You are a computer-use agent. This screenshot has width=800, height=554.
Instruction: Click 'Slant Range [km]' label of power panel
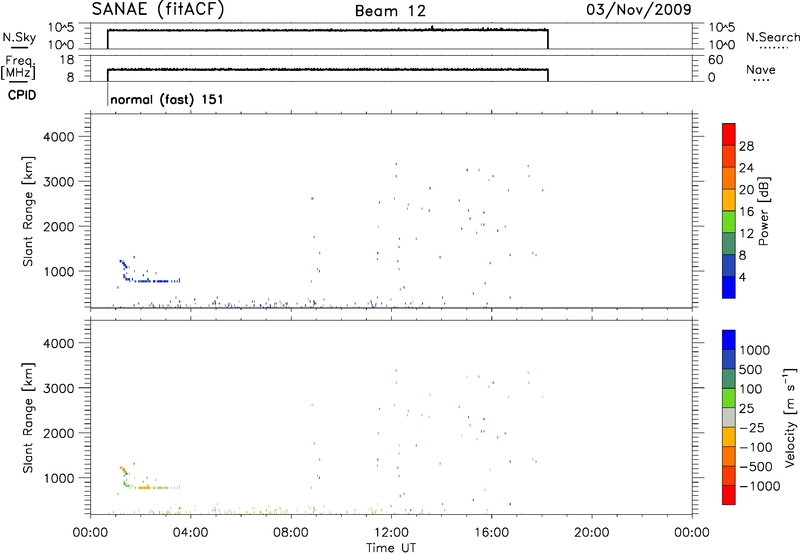(x=28, y=211)
